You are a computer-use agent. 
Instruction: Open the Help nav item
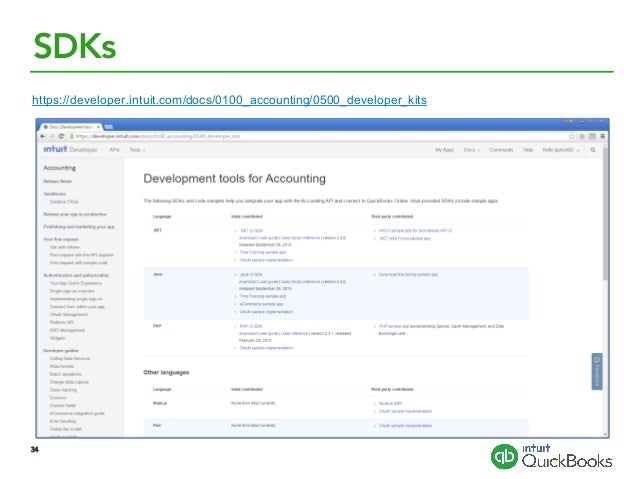(x=528, y=150)
